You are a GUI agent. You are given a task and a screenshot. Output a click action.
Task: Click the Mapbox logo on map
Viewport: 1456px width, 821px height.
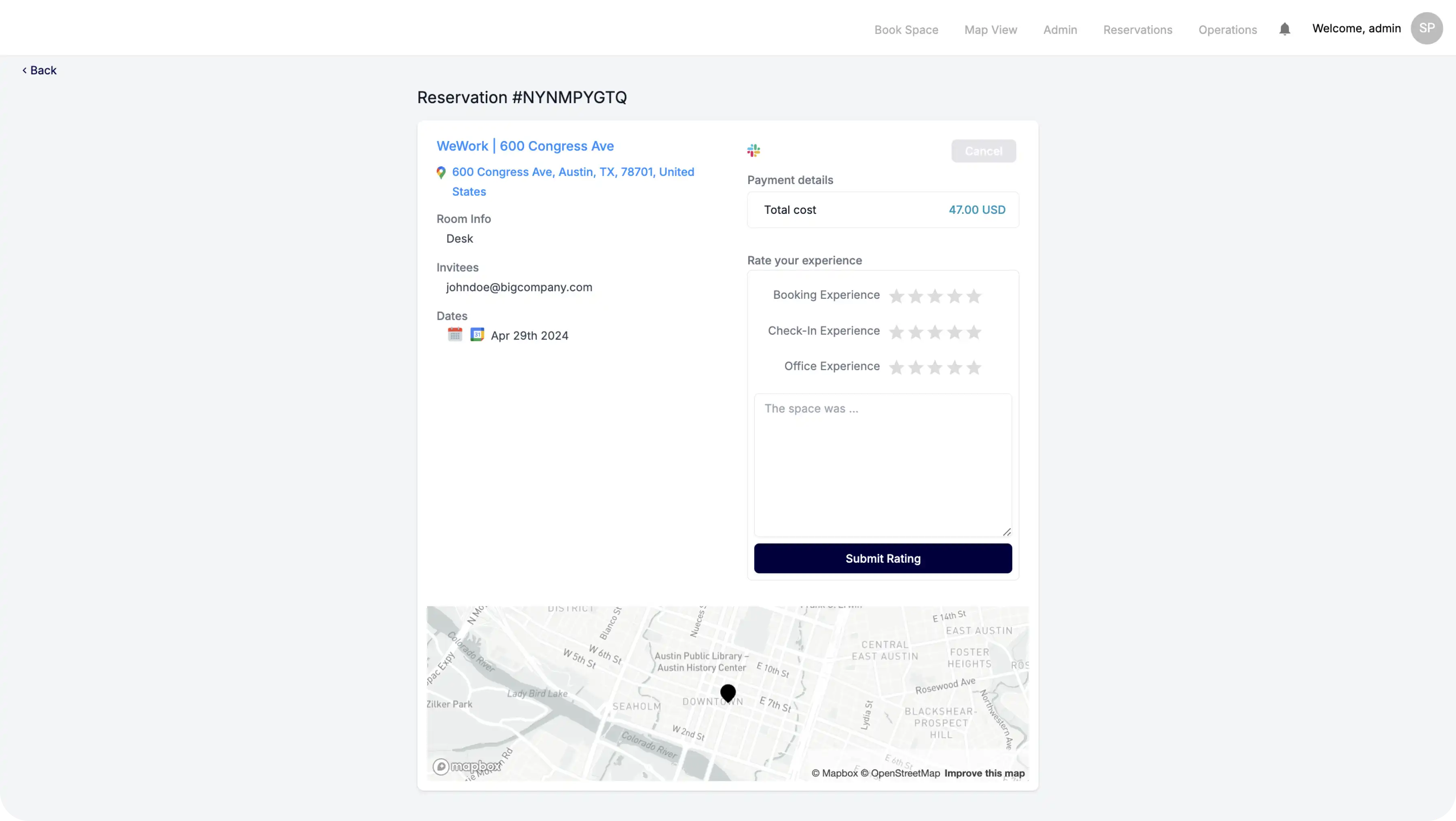[467, 766]
